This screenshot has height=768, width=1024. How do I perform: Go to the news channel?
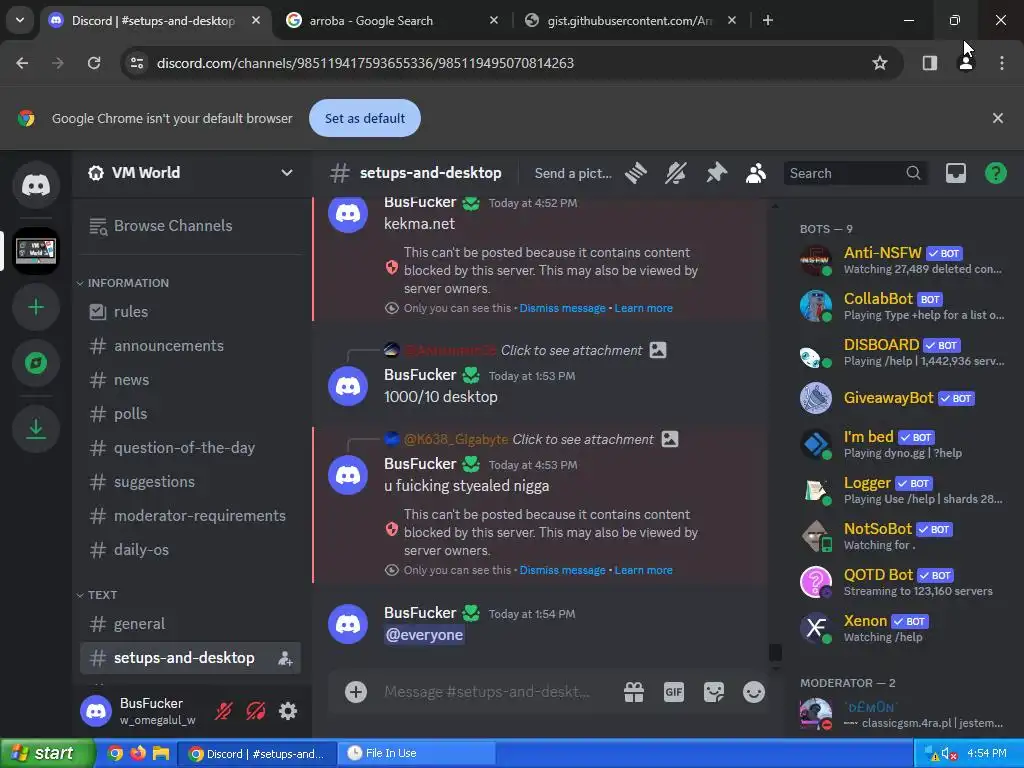190,379
